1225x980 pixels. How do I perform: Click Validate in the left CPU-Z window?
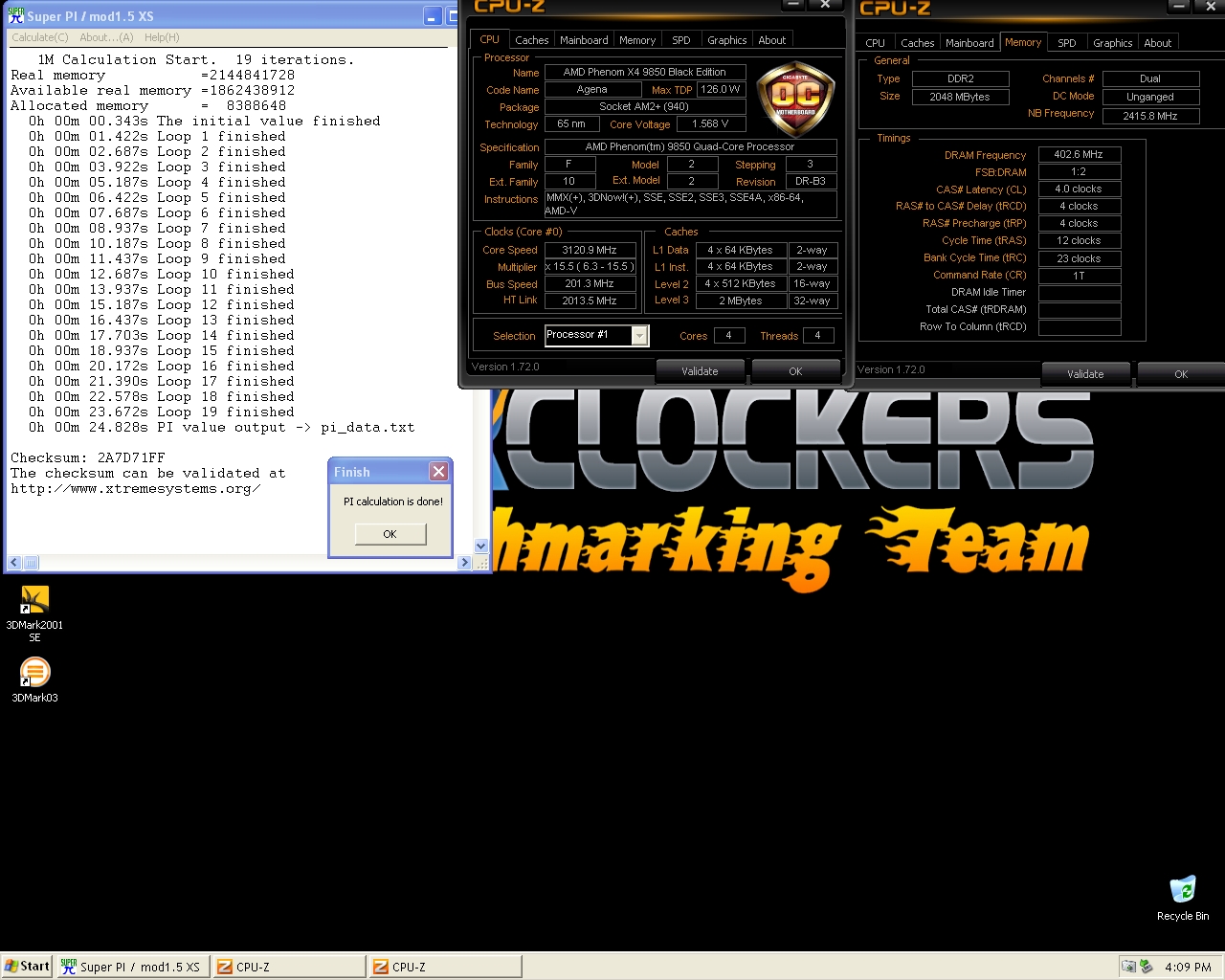tap(700, 371)
